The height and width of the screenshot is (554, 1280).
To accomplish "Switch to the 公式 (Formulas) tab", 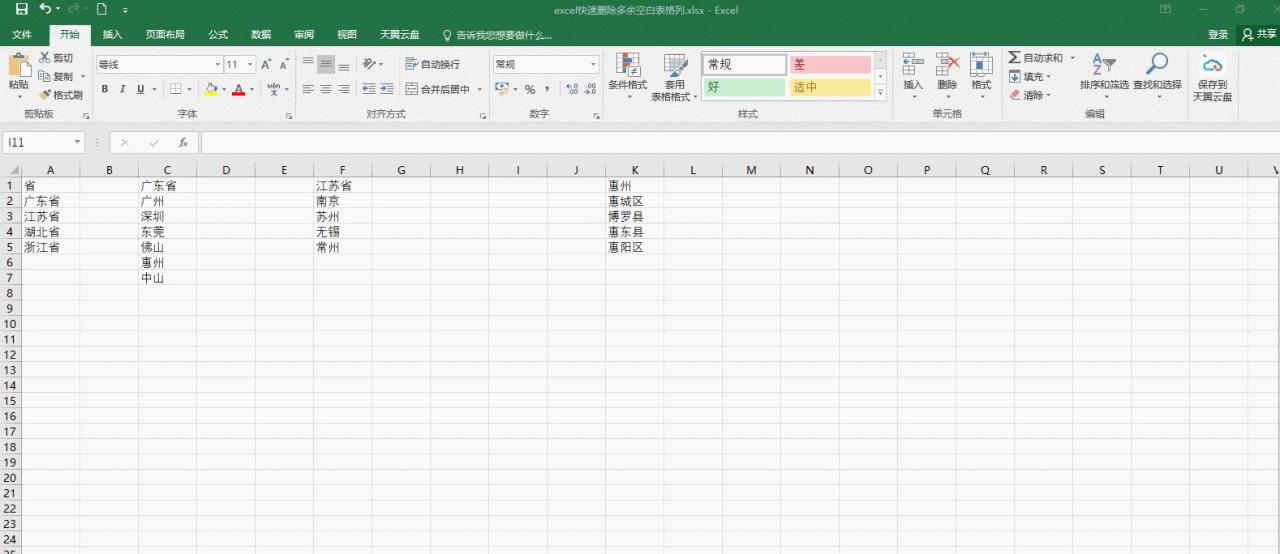I will pyautogui.click(x=218, y=34).
